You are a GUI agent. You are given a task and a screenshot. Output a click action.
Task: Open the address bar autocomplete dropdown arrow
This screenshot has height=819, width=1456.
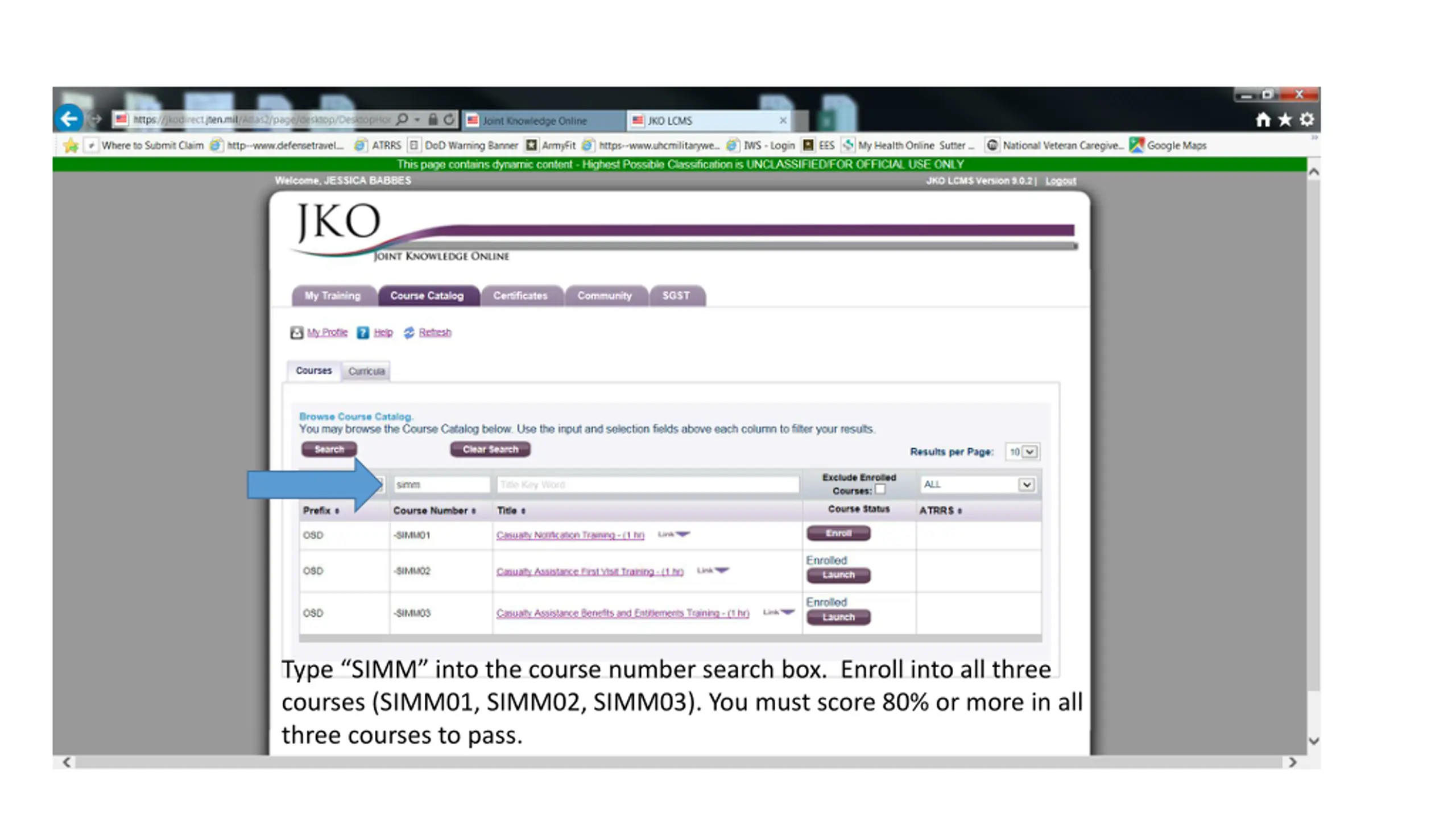[417, 119]
